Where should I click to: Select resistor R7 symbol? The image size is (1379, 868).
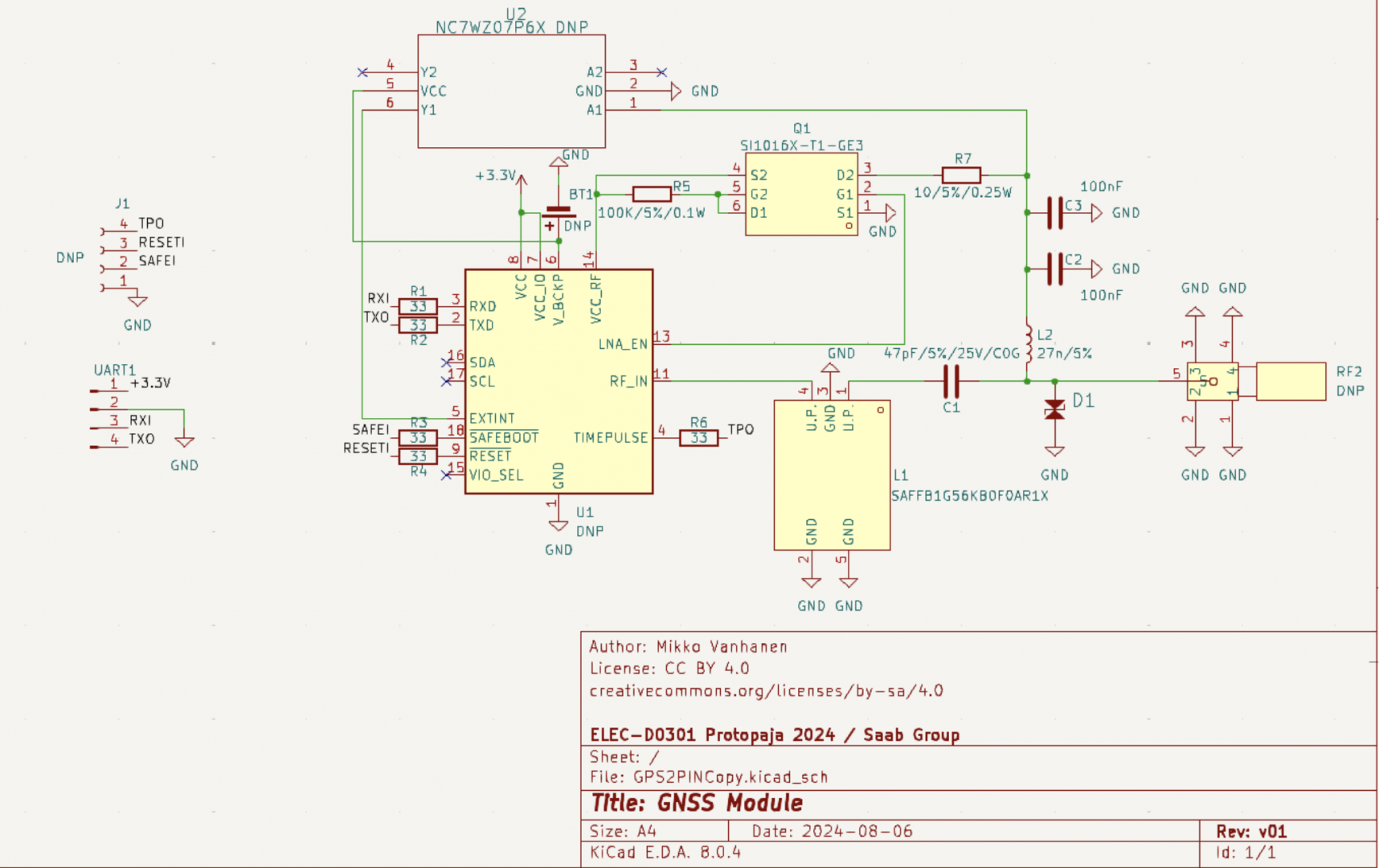pos(961,175)
